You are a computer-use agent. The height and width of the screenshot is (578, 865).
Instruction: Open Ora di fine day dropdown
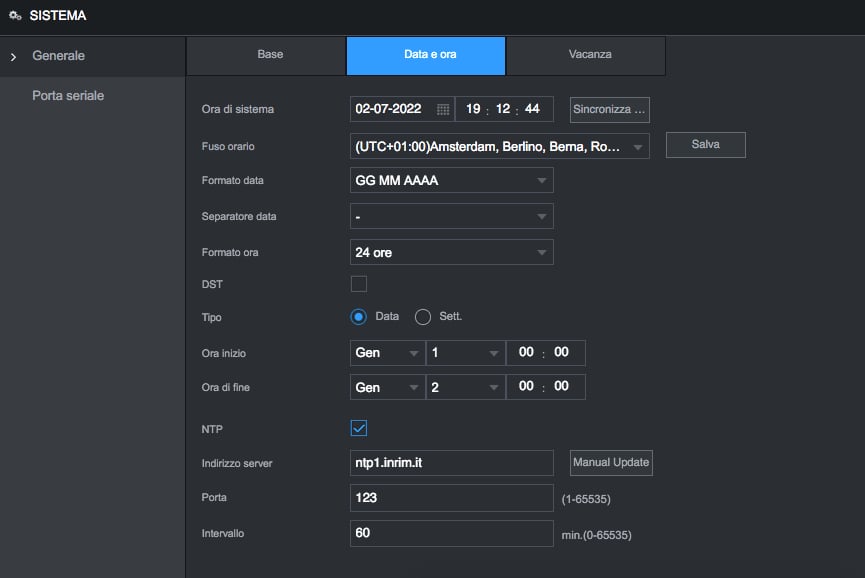(465, 387)
